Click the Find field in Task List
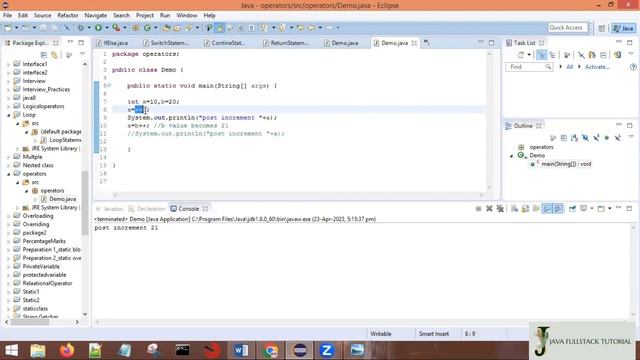 pos(529,67)
